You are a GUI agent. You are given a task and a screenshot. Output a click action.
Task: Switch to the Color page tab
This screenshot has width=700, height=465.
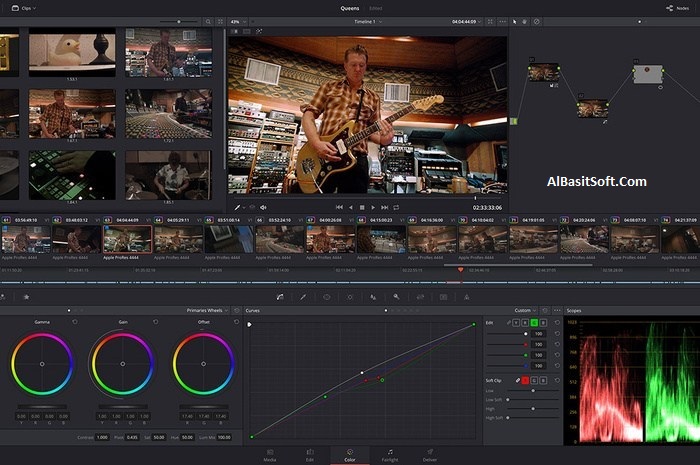coord(350,455)
